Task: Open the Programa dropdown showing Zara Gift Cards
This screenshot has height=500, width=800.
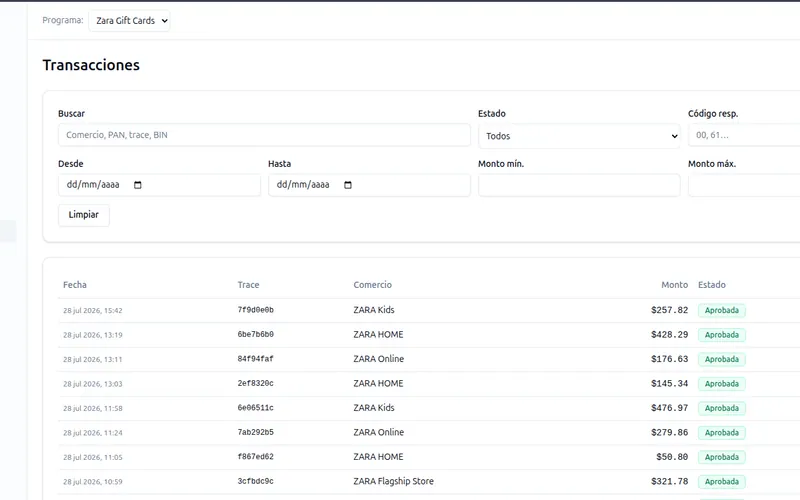Action: 129,21
